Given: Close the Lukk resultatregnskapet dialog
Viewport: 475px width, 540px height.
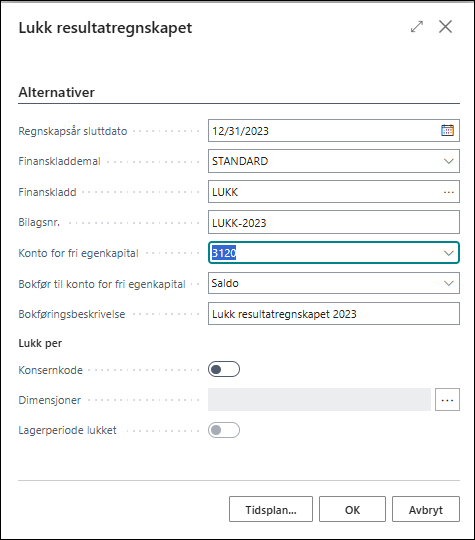Looking at the screenshot, I should point(445,27).
